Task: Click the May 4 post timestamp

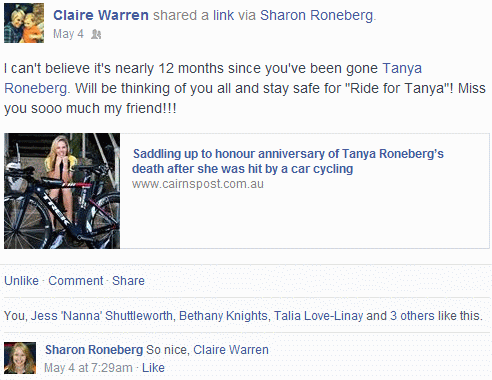Action: coord(68,34)
